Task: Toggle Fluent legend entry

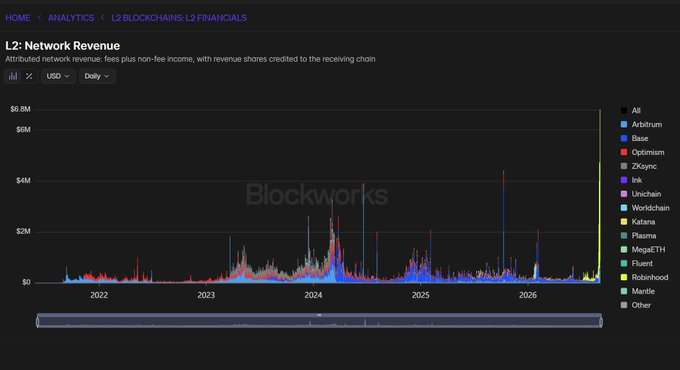Action: tap(637, 263)
